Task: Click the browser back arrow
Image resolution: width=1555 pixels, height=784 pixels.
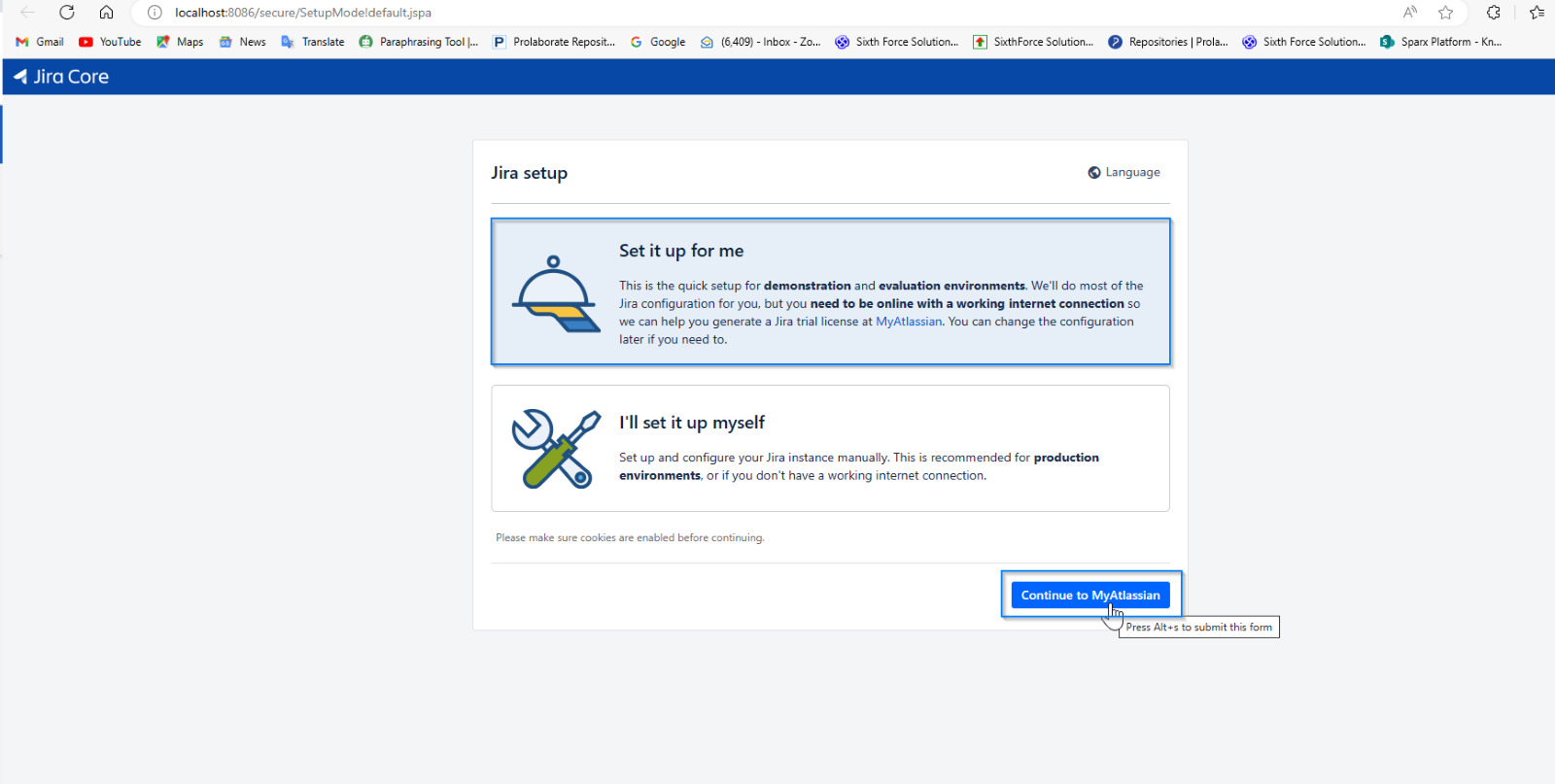Action: pos(27,13)
